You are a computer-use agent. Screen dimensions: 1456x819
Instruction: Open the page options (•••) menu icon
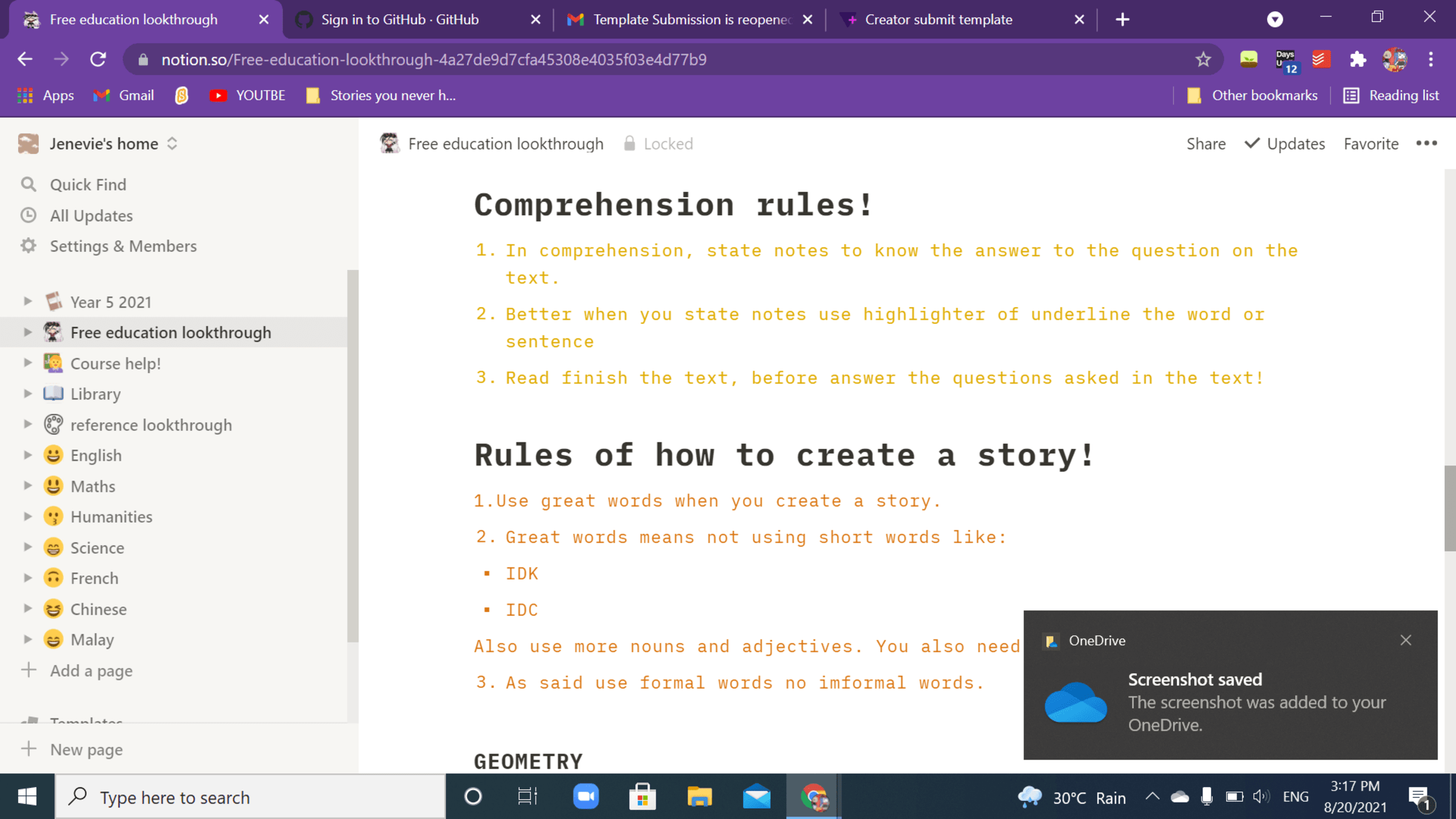click(x=1427, y=143)
